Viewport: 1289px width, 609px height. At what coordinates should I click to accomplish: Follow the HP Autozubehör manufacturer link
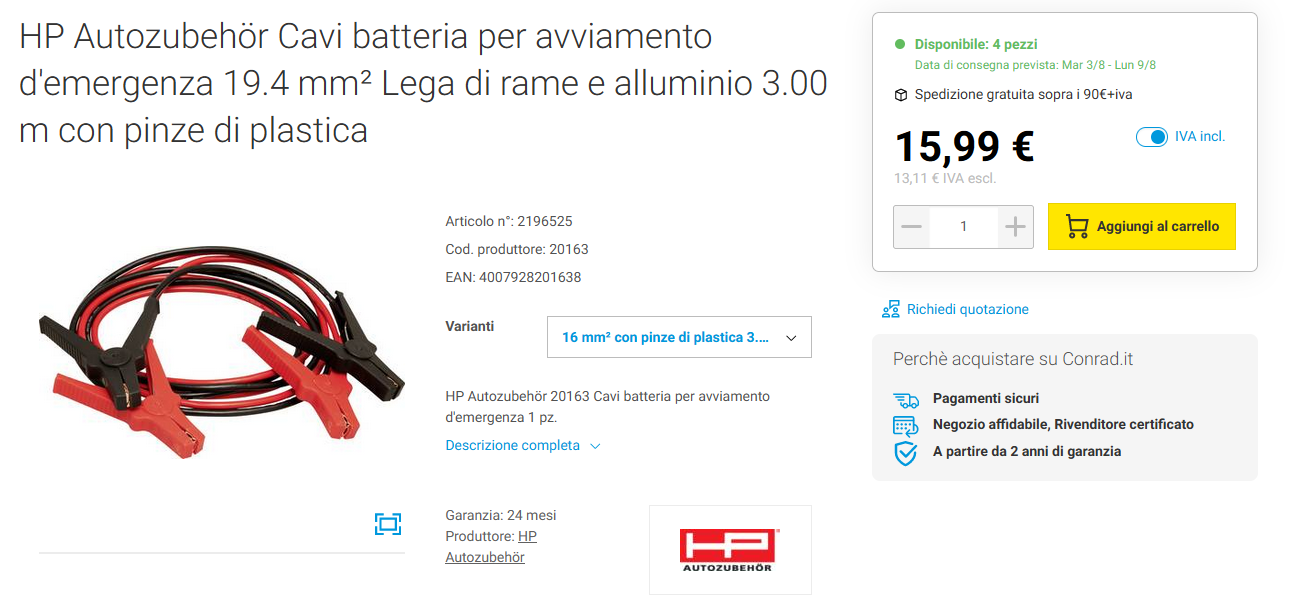pos(491,547)
